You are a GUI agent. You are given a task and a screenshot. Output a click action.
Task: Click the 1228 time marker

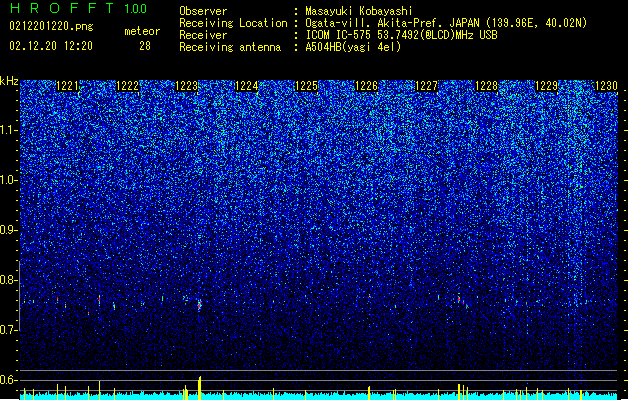[x=486, y=86]
